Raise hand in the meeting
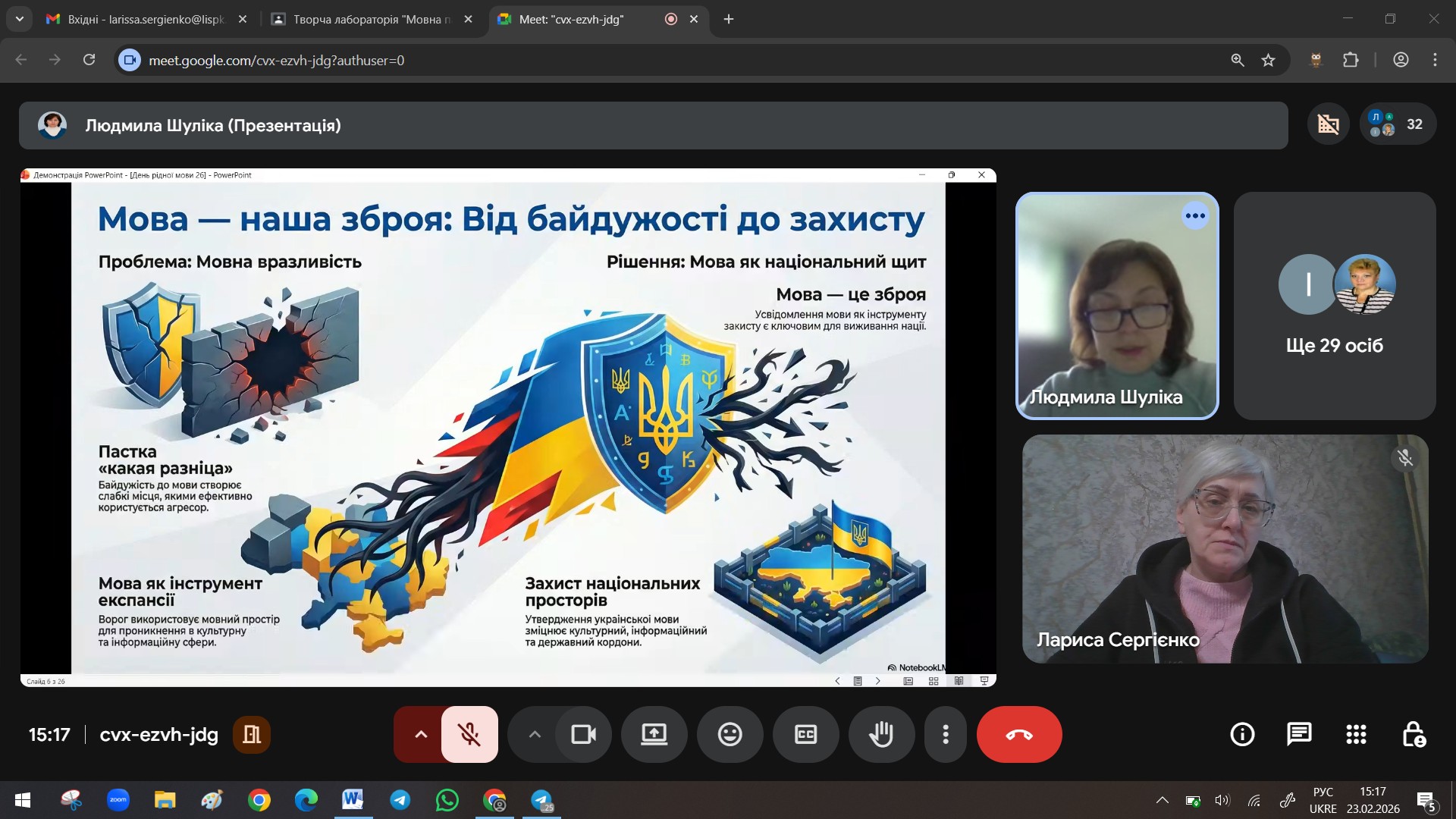Screen dimensions: 1456x819 click(881, 734)
